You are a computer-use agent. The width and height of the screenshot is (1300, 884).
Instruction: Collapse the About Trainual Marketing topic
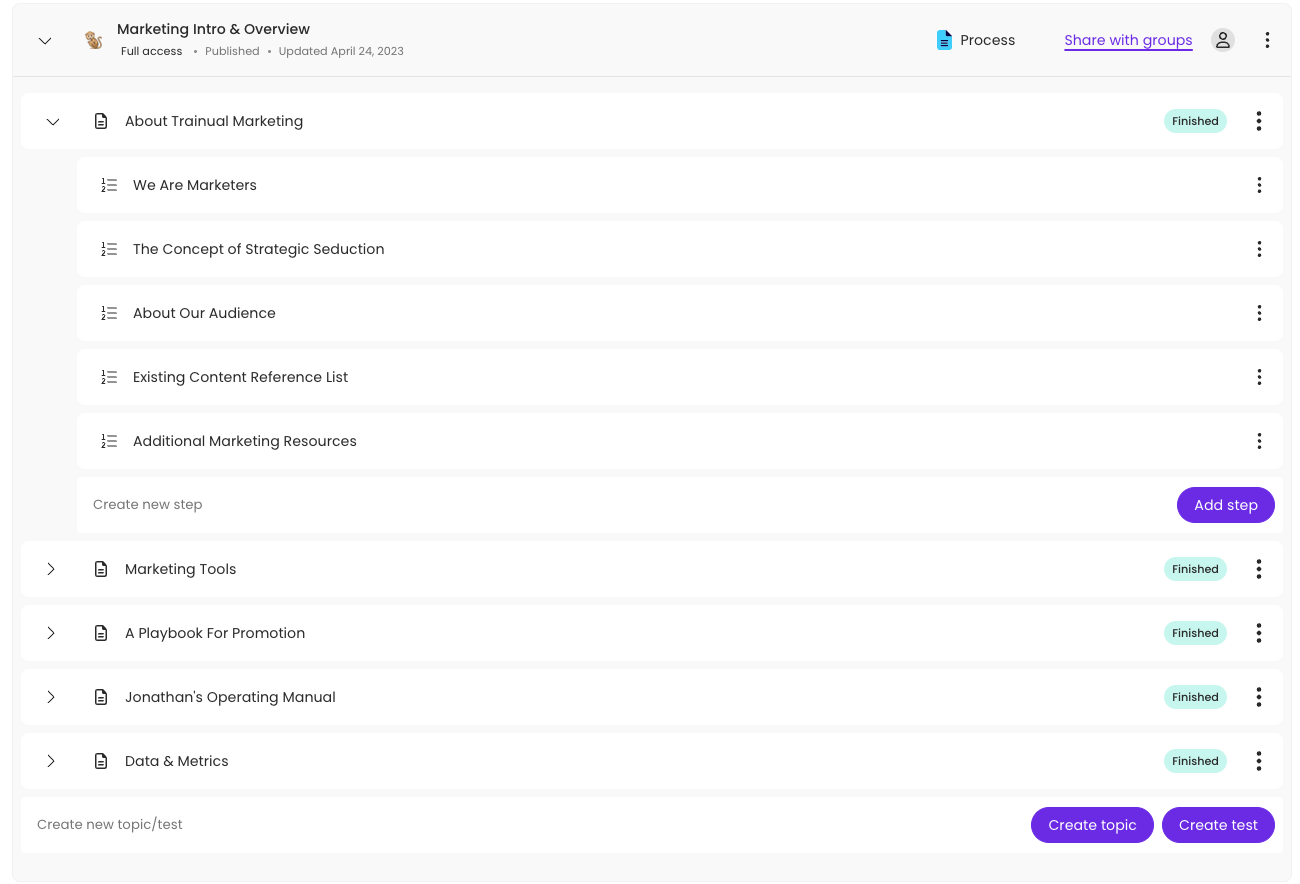(53, 122)
